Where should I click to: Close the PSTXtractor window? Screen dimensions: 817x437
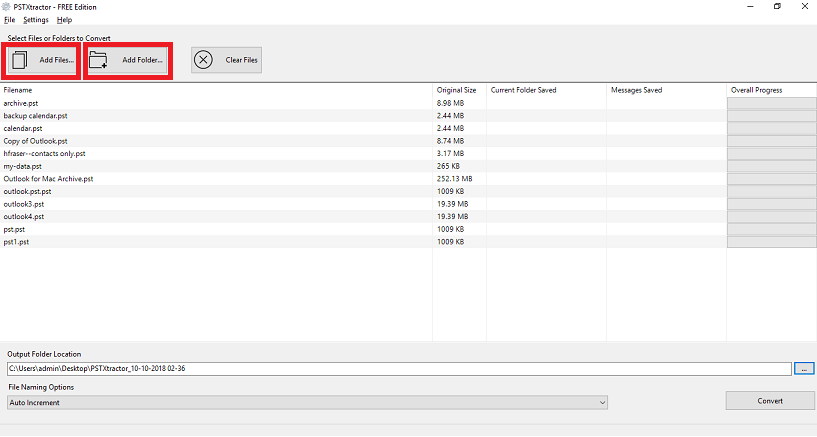[804, 7]
